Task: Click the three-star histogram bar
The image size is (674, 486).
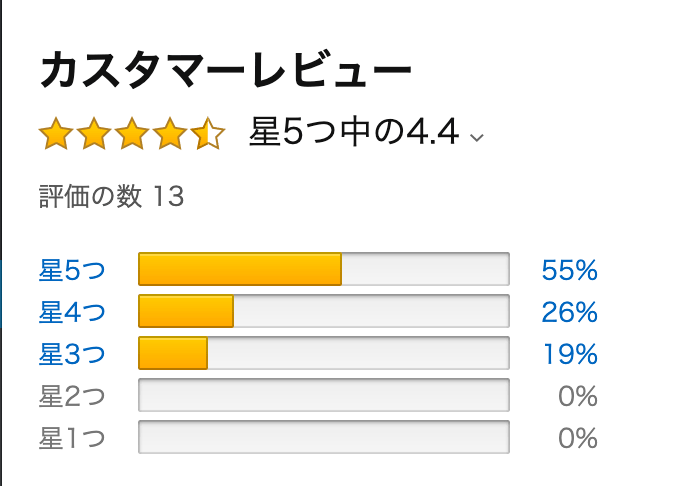Action: pos(324,353)
